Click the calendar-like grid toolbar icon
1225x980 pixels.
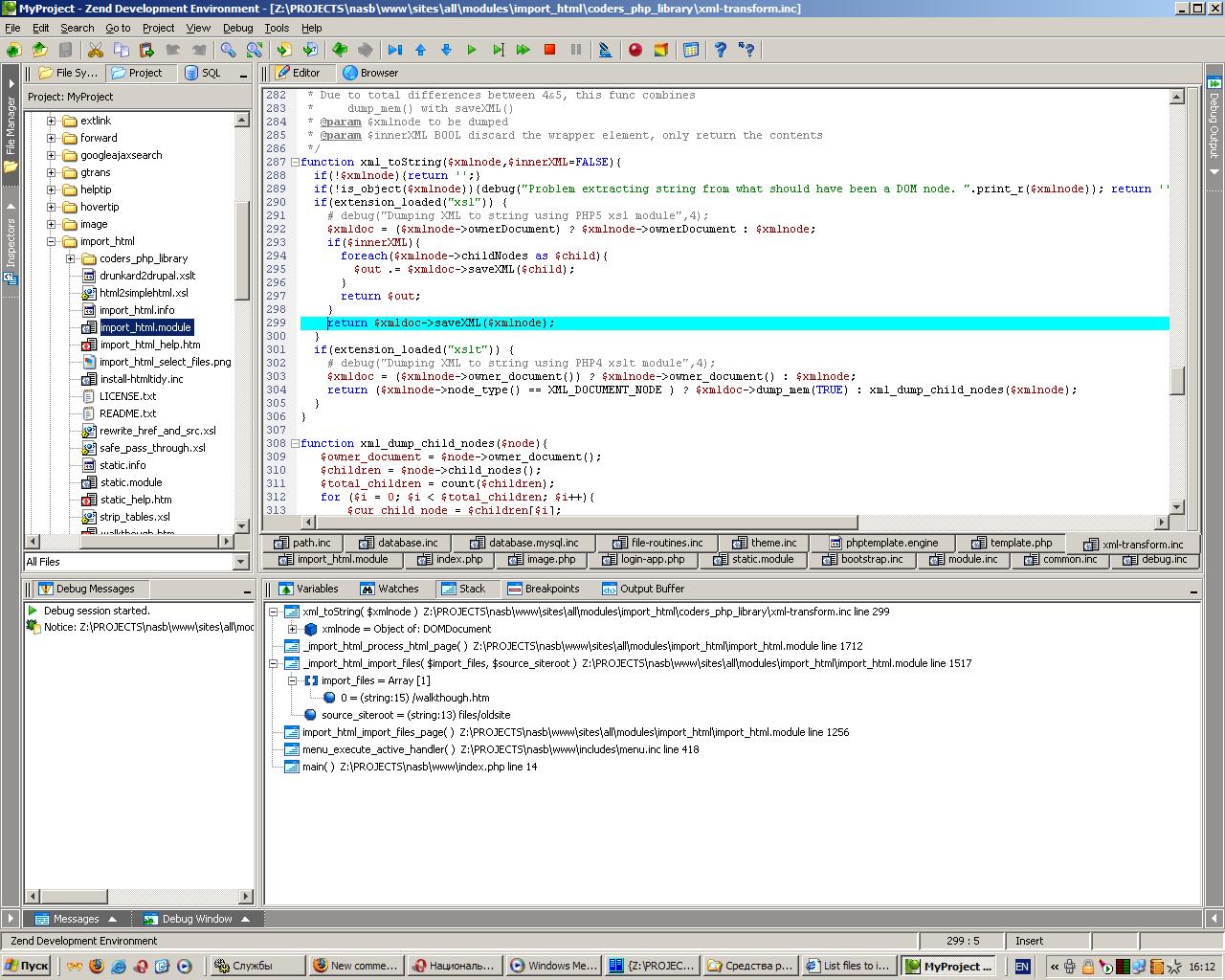tap(691, 50)
